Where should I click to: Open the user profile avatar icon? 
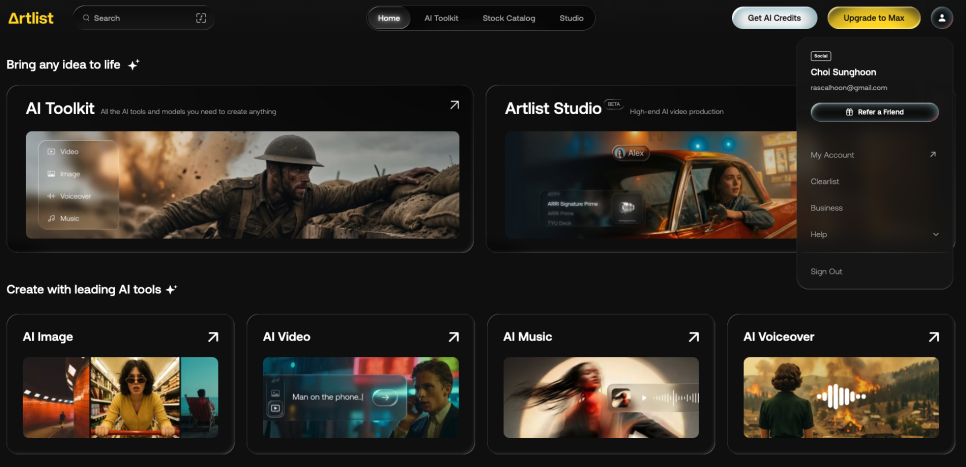(x=941, y=18)
